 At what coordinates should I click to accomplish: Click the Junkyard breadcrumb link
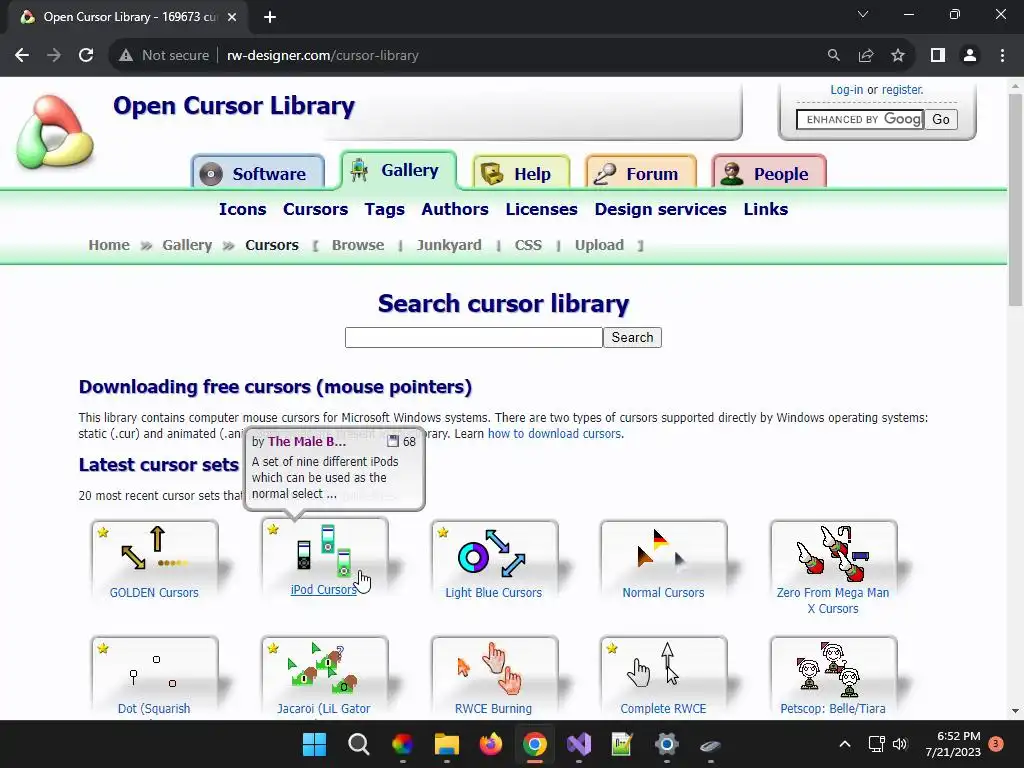coord(449,245)
